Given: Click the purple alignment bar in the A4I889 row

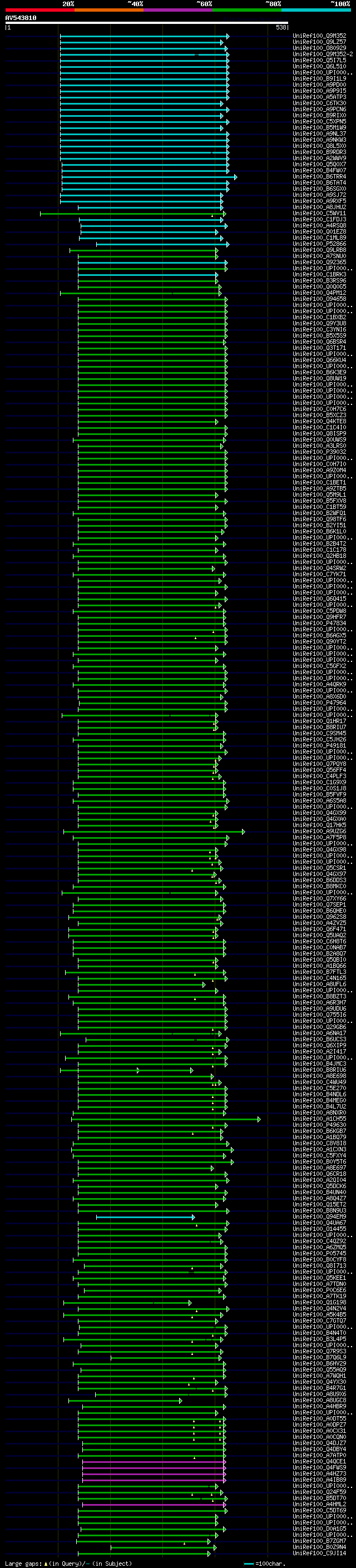Looking at the screenshot, I should (154, 1480).
